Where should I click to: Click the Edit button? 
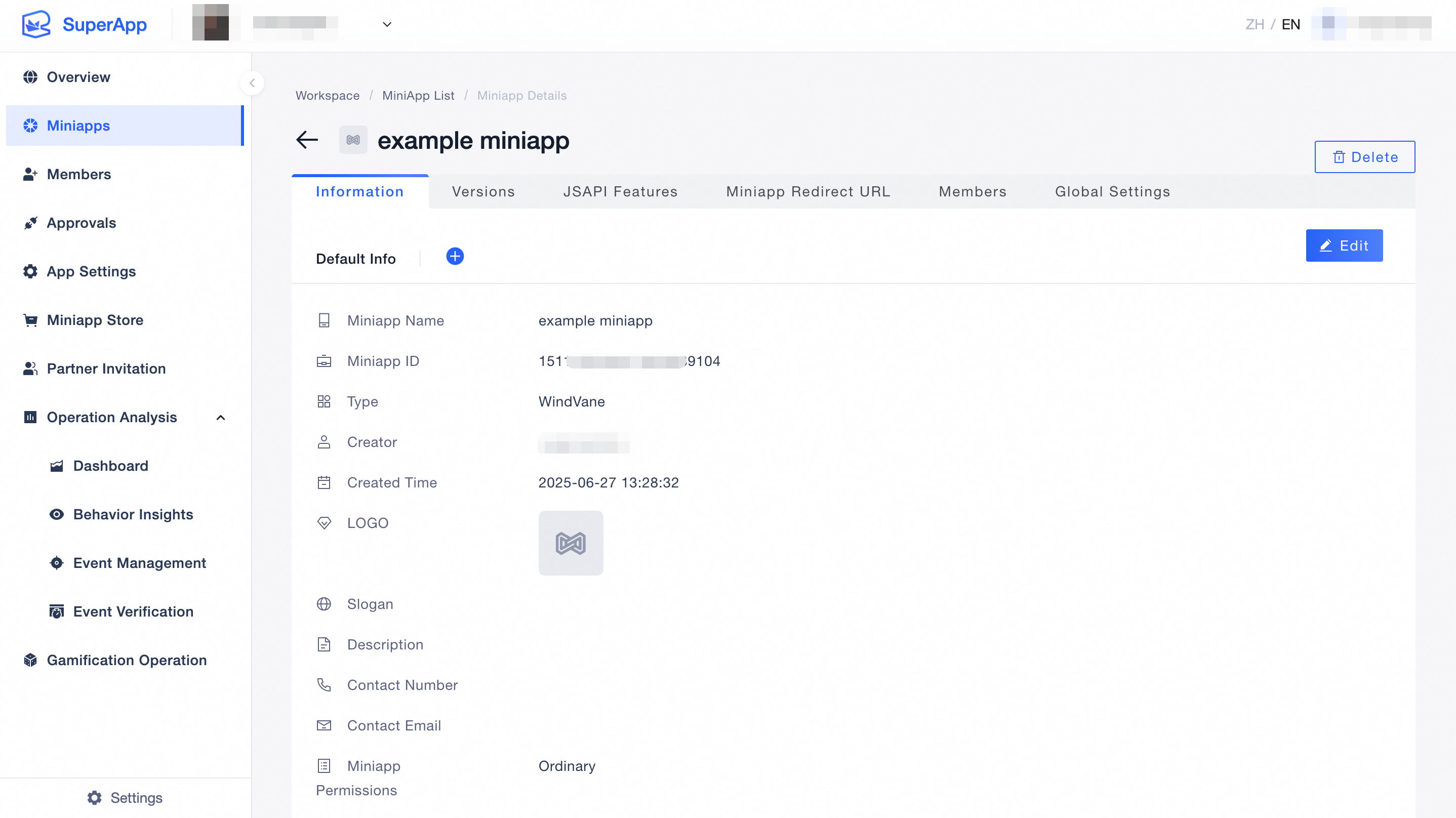pyautogui.click(x=1344, y=246)
